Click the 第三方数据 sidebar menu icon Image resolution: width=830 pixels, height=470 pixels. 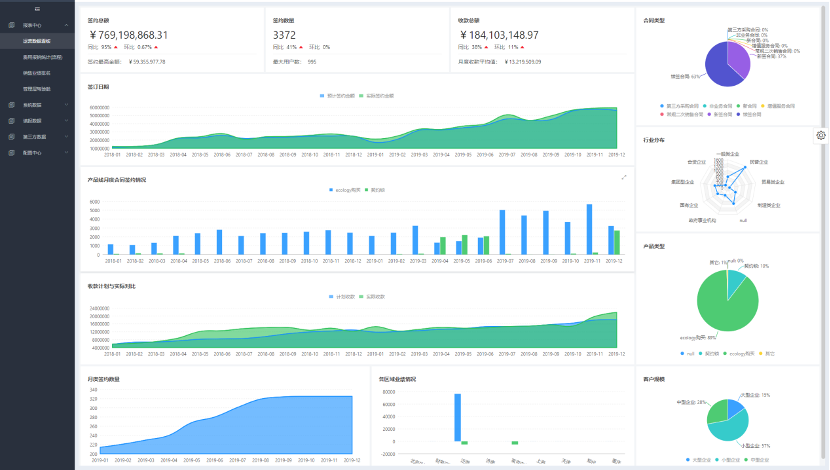point(11,136)
